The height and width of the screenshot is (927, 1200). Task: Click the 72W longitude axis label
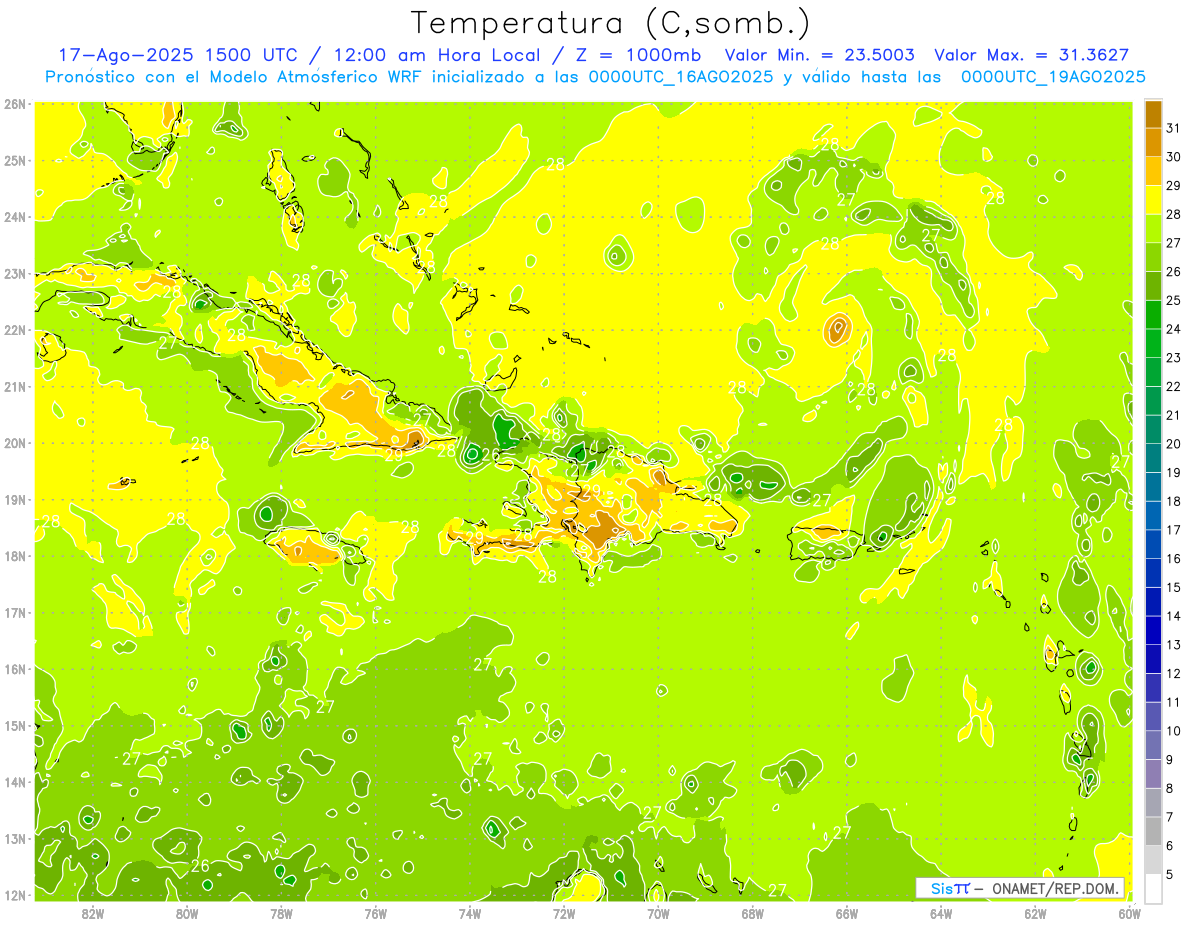(x=564, y=913)
